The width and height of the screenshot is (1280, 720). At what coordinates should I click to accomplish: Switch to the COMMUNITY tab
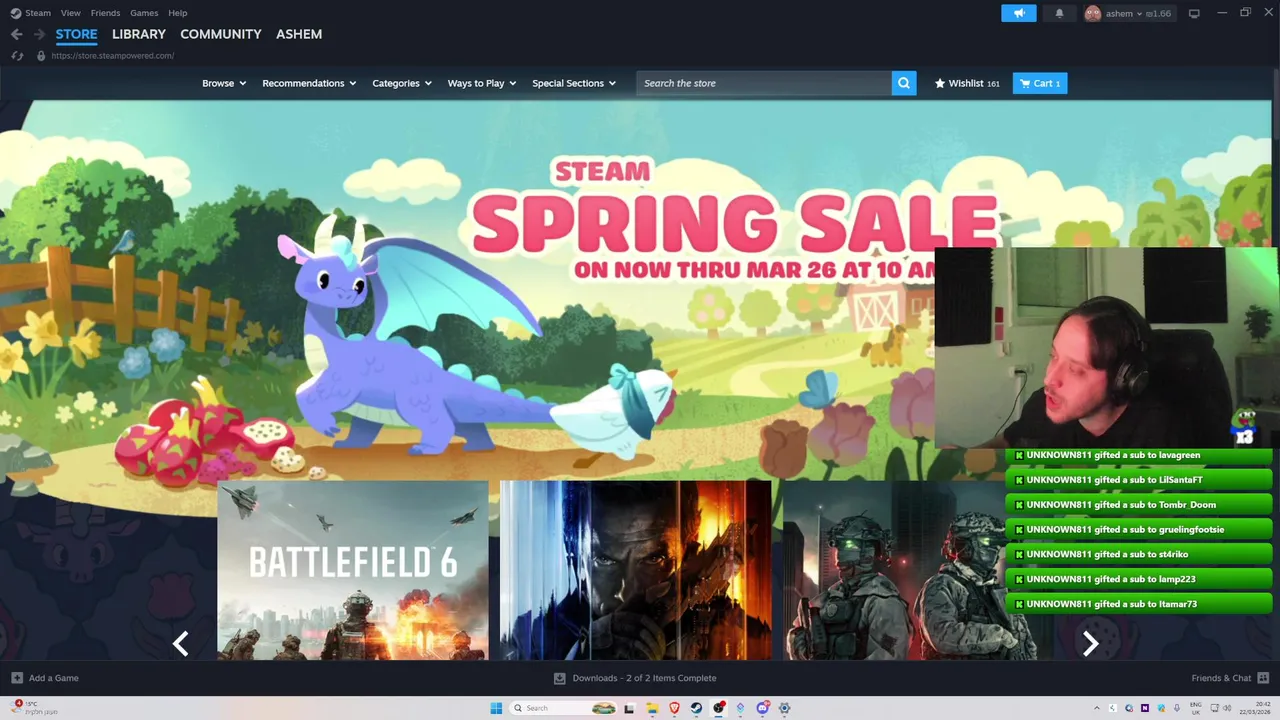coord(221,34)
